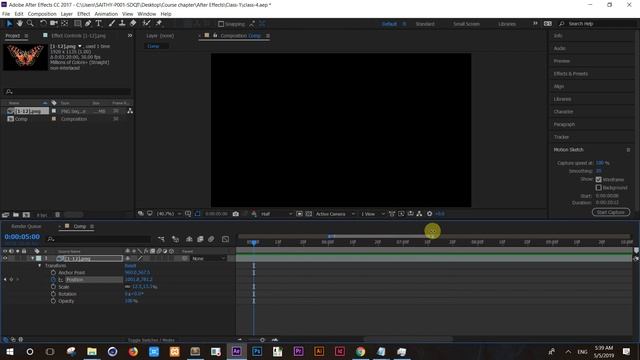Viewport: 640px width, 360px height.
Task: Hide the [1-12].png layer with eye toggle
Action: 5,258
